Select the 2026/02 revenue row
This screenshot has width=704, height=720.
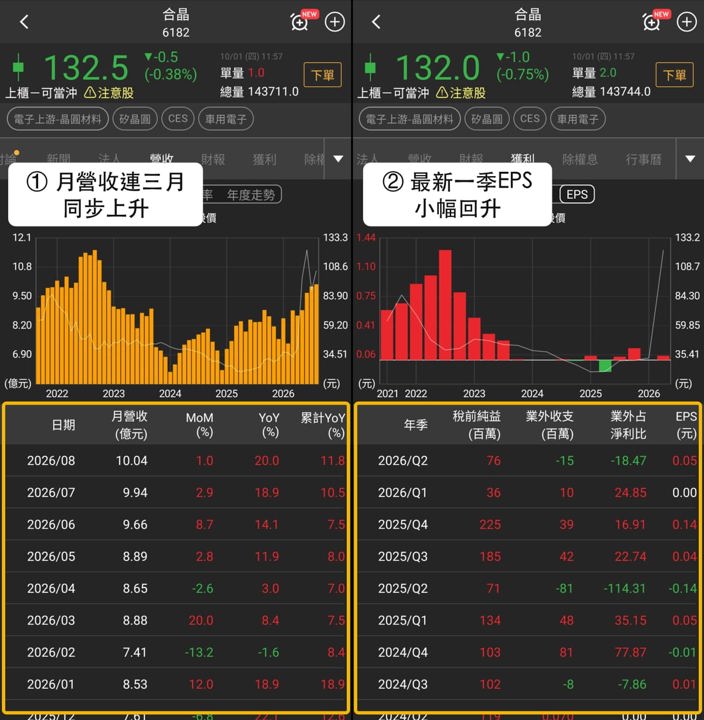tap(176, 652)
